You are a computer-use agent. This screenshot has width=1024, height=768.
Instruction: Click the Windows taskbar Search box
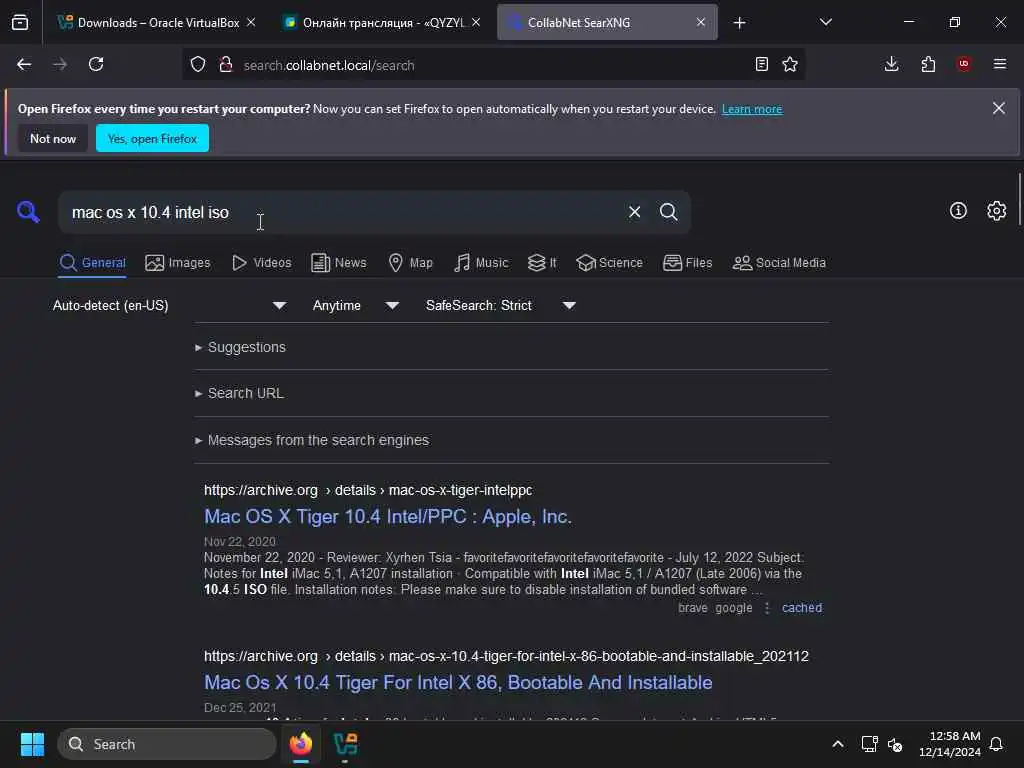pyautogui.click(x=167, y=744)
